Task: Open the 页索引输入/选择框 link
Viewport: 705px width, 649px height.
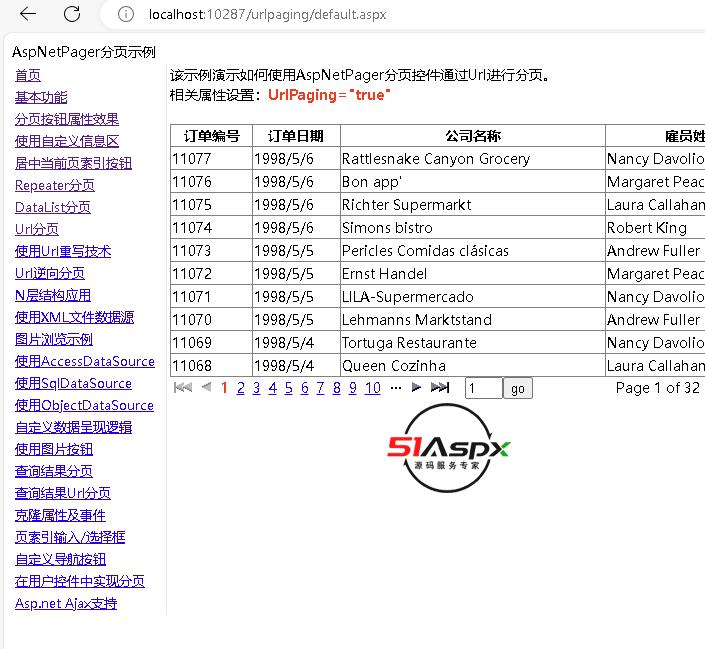Action: point(70,538)
